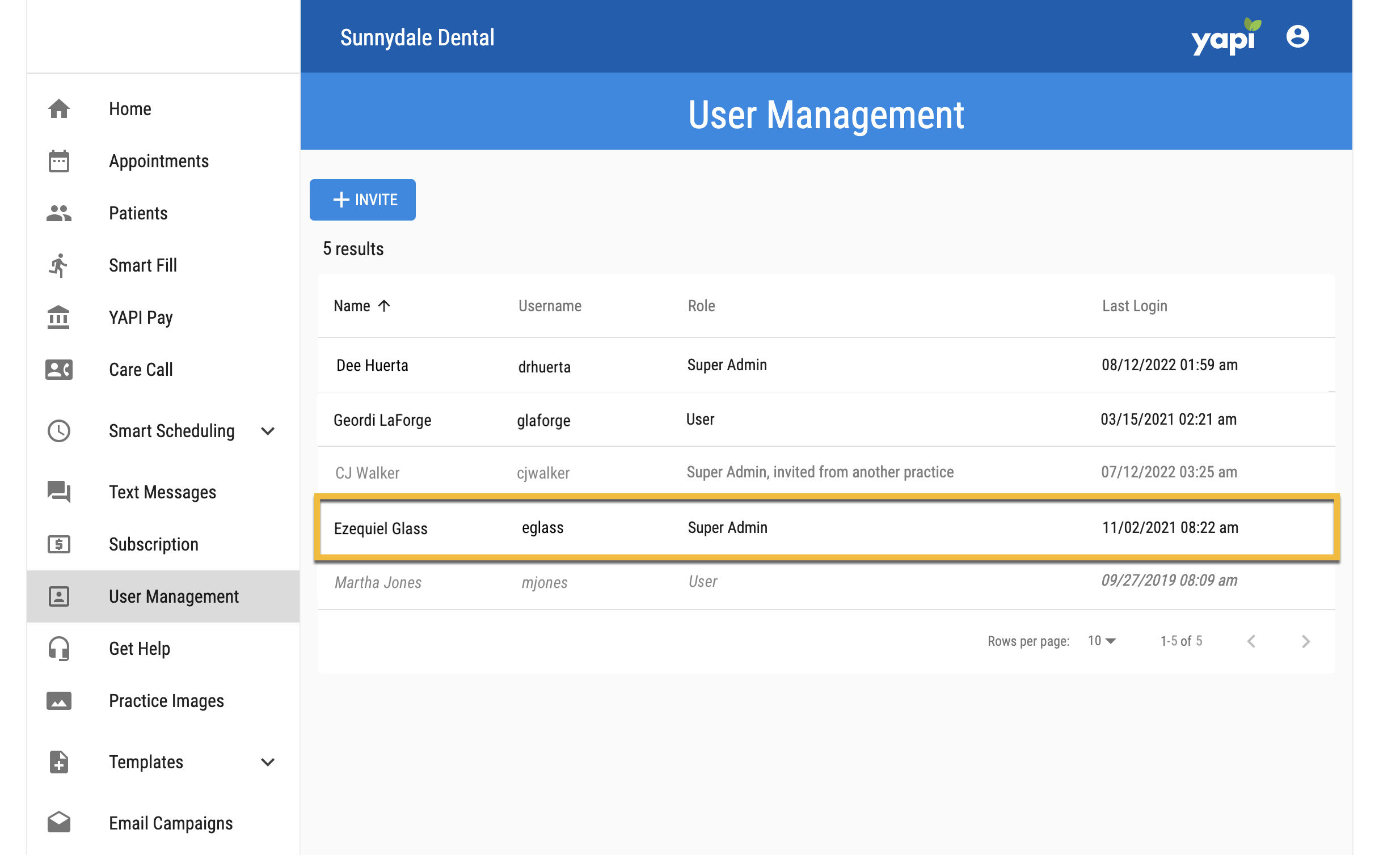Click the Patients people icon
Image resolution: width=1400 pixels, height=855 pixels.
(x=59, y=213)
